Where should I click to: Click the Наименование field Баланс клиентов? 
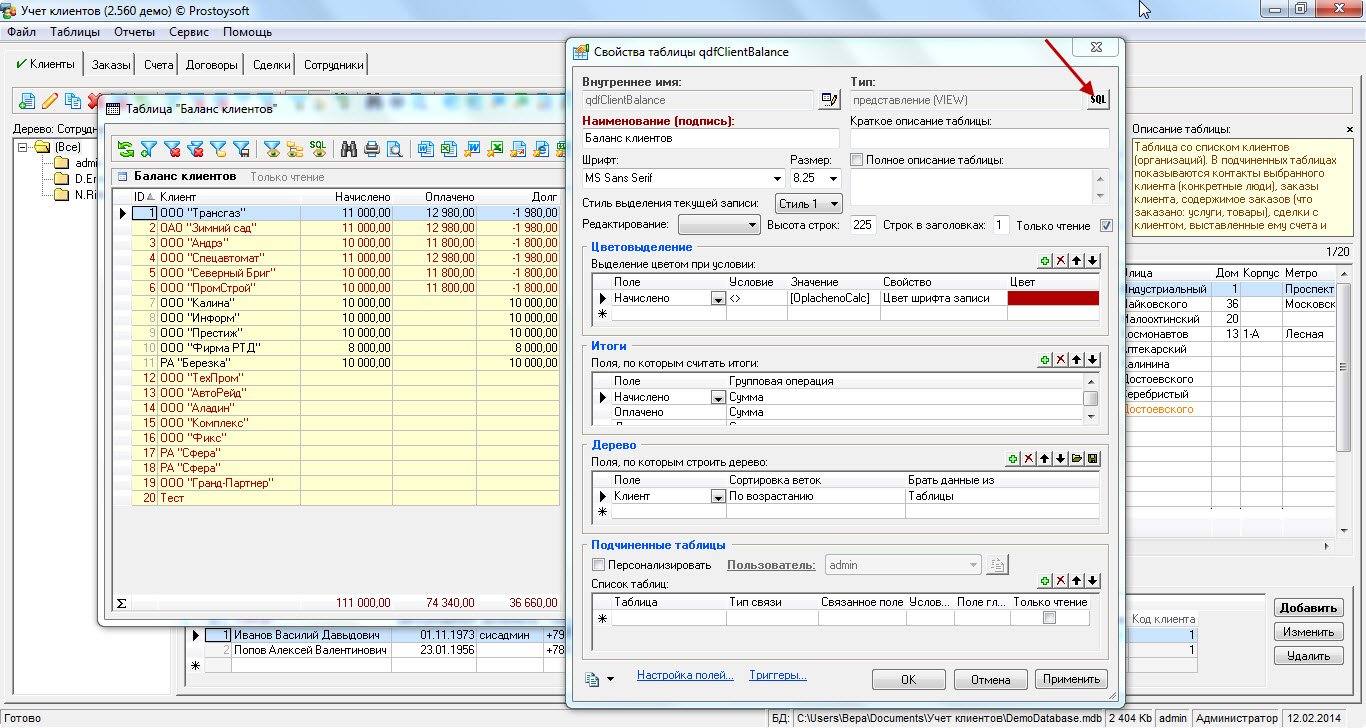[x=710, y=138]
